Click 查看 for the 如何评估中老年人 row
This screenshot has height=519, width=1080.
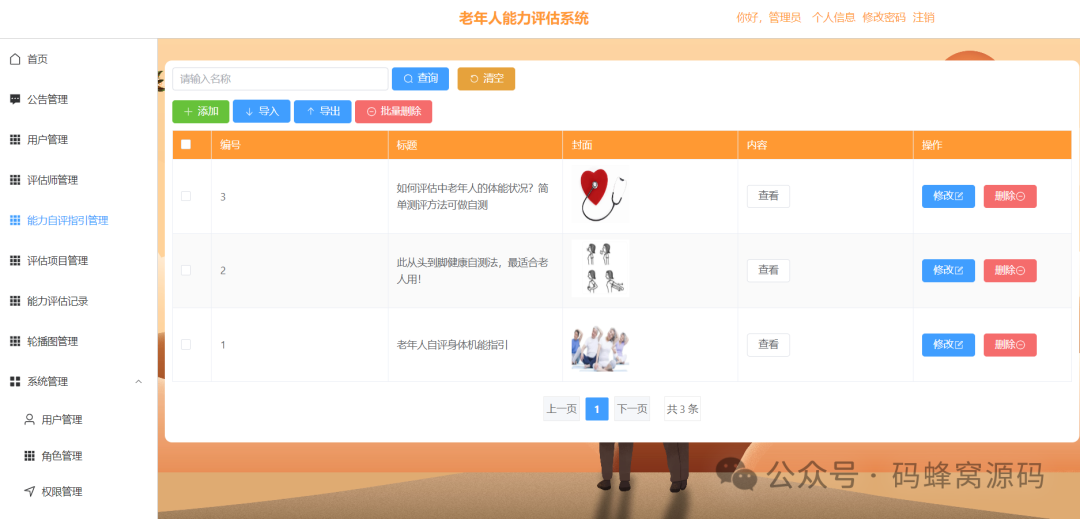768,196
